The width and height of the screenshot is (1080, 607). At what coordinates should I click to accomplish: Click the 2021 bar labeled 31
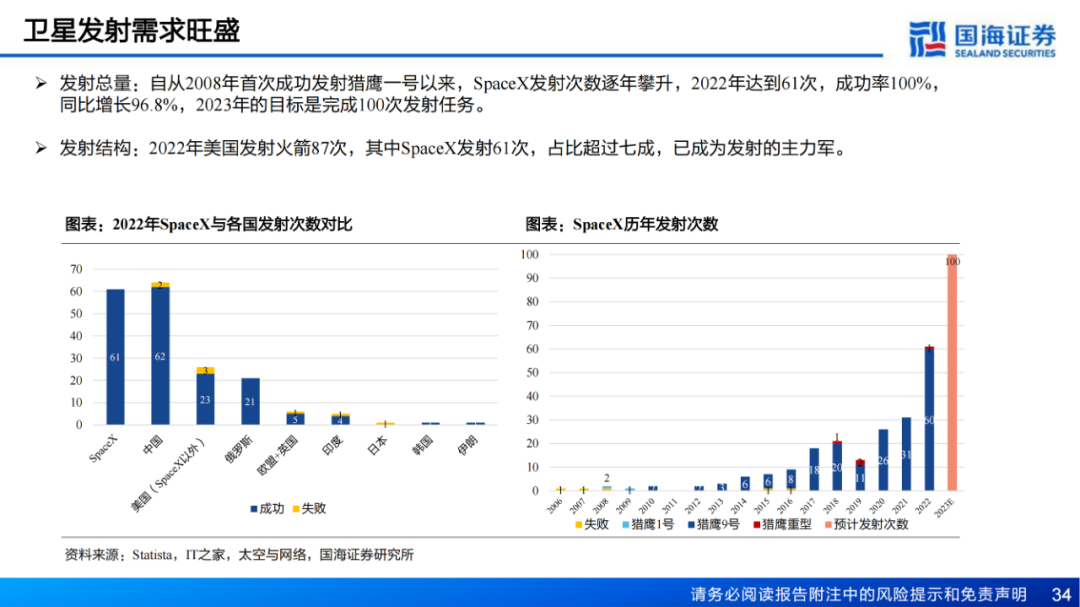(906, 454)
